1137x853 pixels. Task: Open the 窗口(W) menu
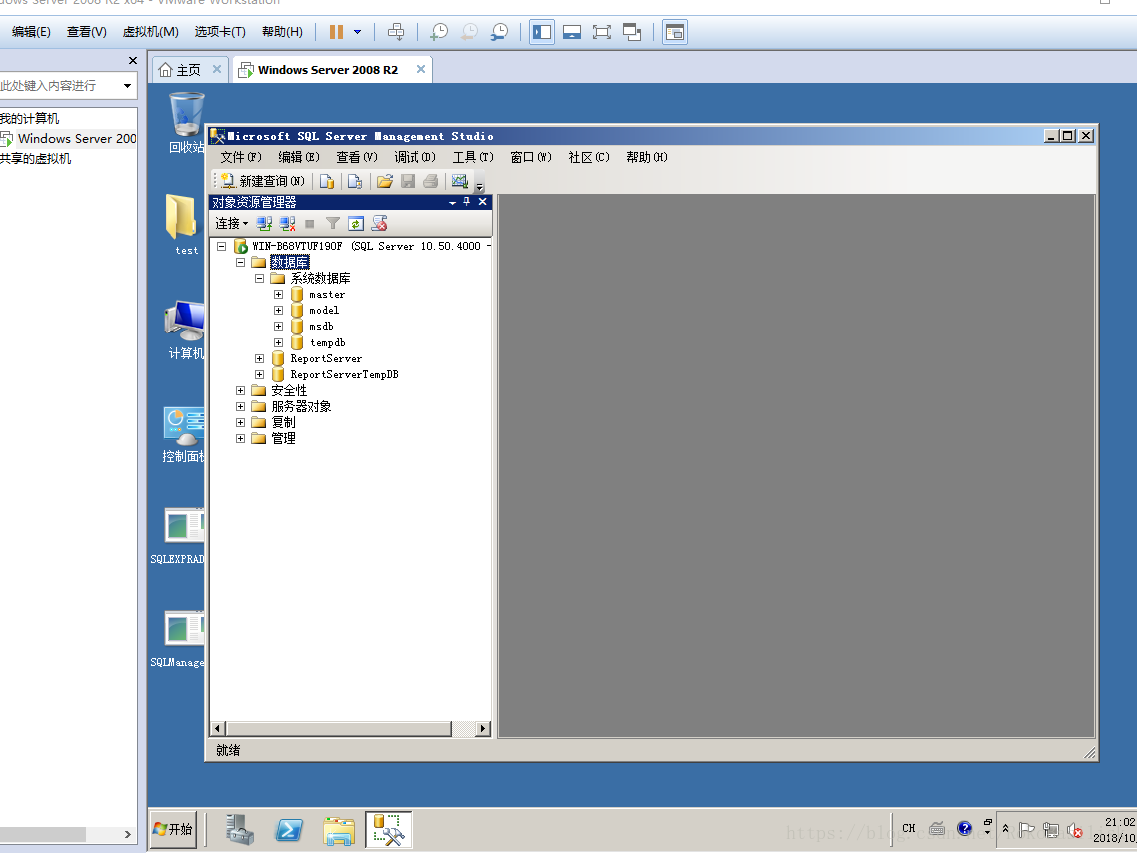[x=531, y=157]
